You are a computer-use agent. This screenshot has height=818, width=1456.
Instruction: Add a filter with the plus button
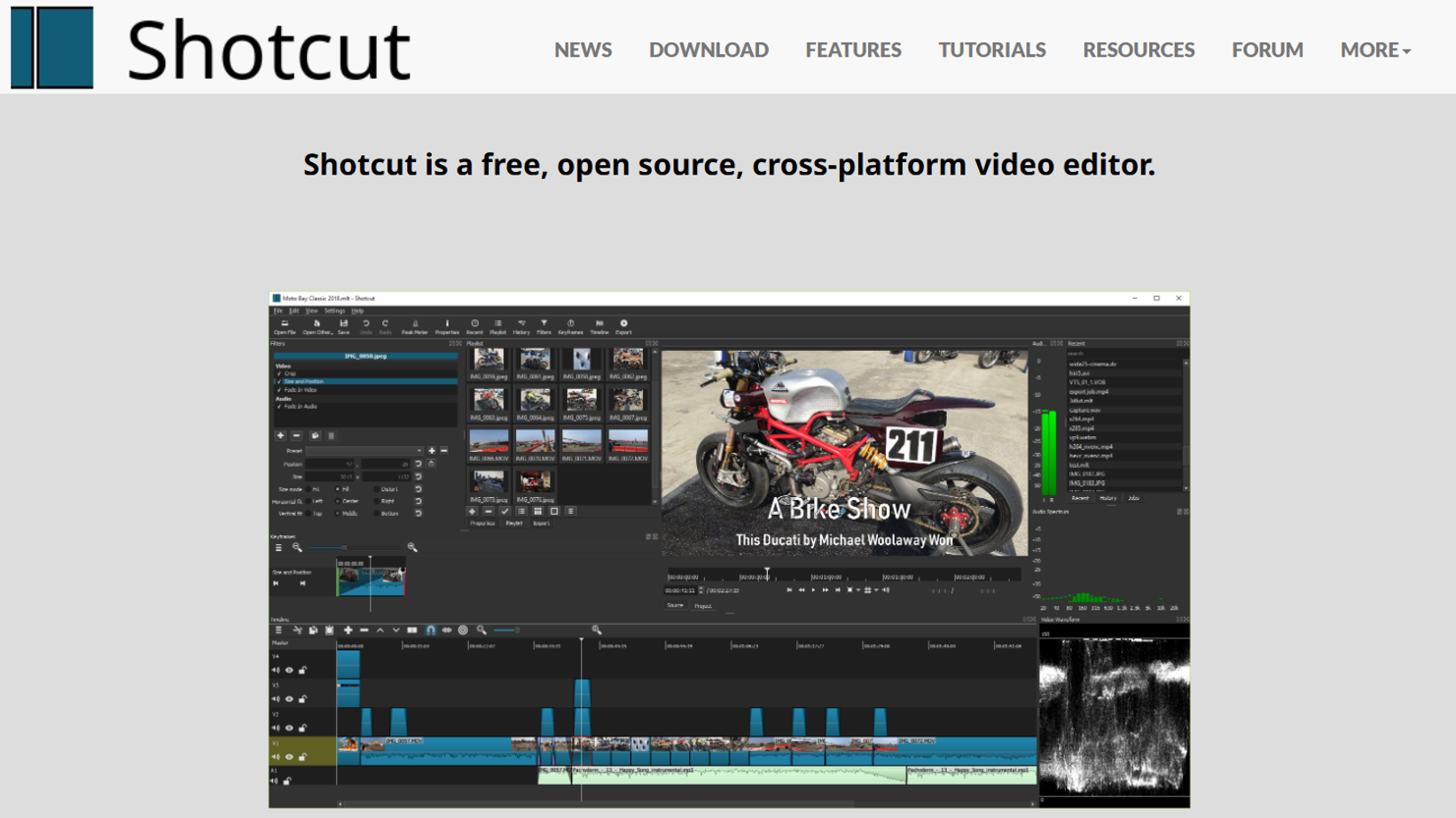(x=280, y=436)
